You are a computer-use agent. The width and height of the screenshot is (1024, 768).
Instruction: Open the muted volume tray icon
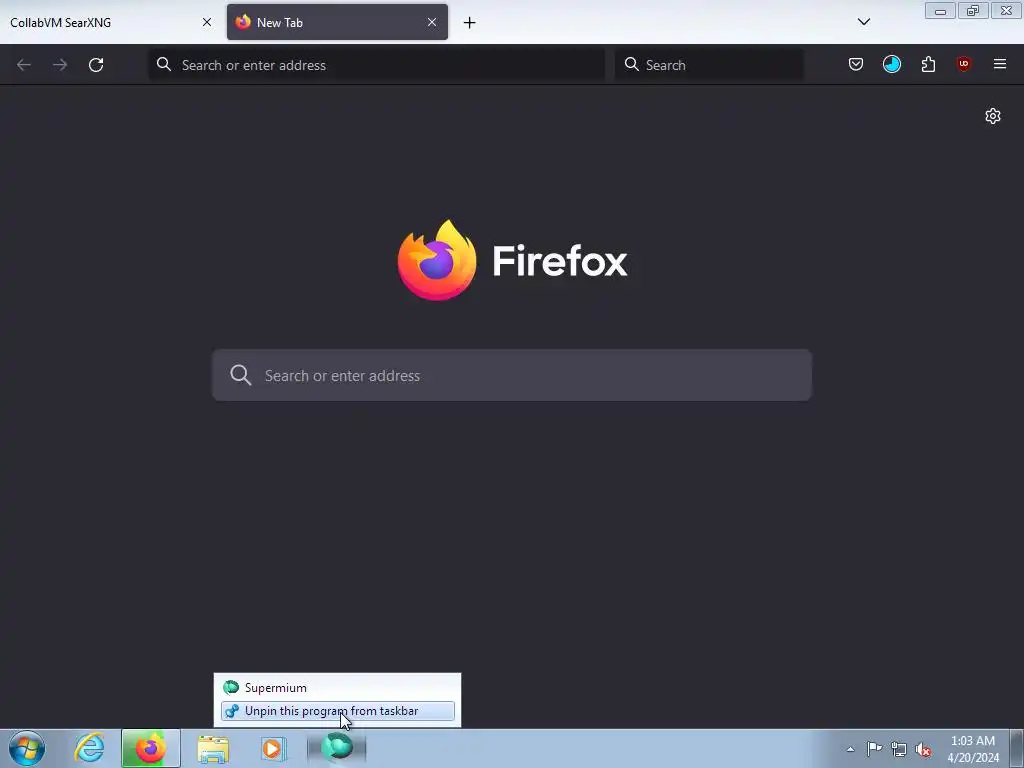pos(923,749)
